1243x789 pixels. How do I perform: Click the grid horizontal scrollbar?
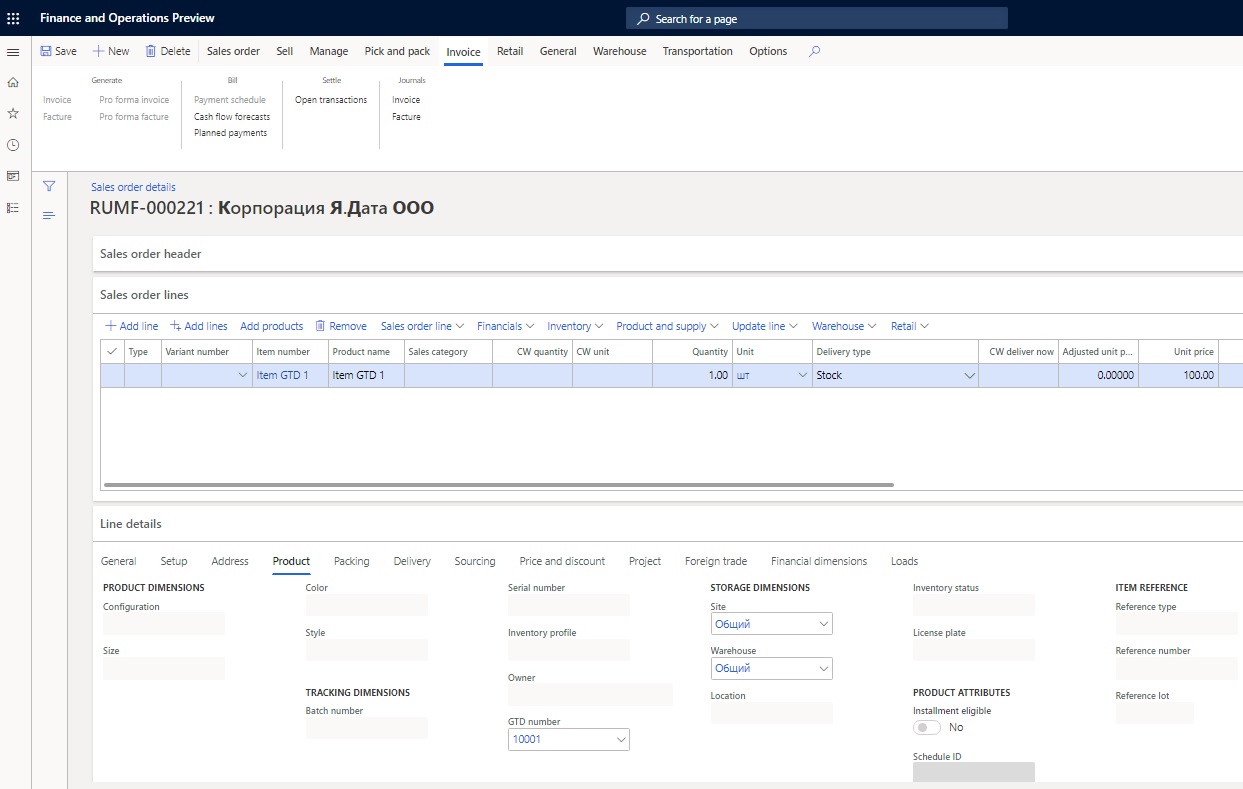499,485
